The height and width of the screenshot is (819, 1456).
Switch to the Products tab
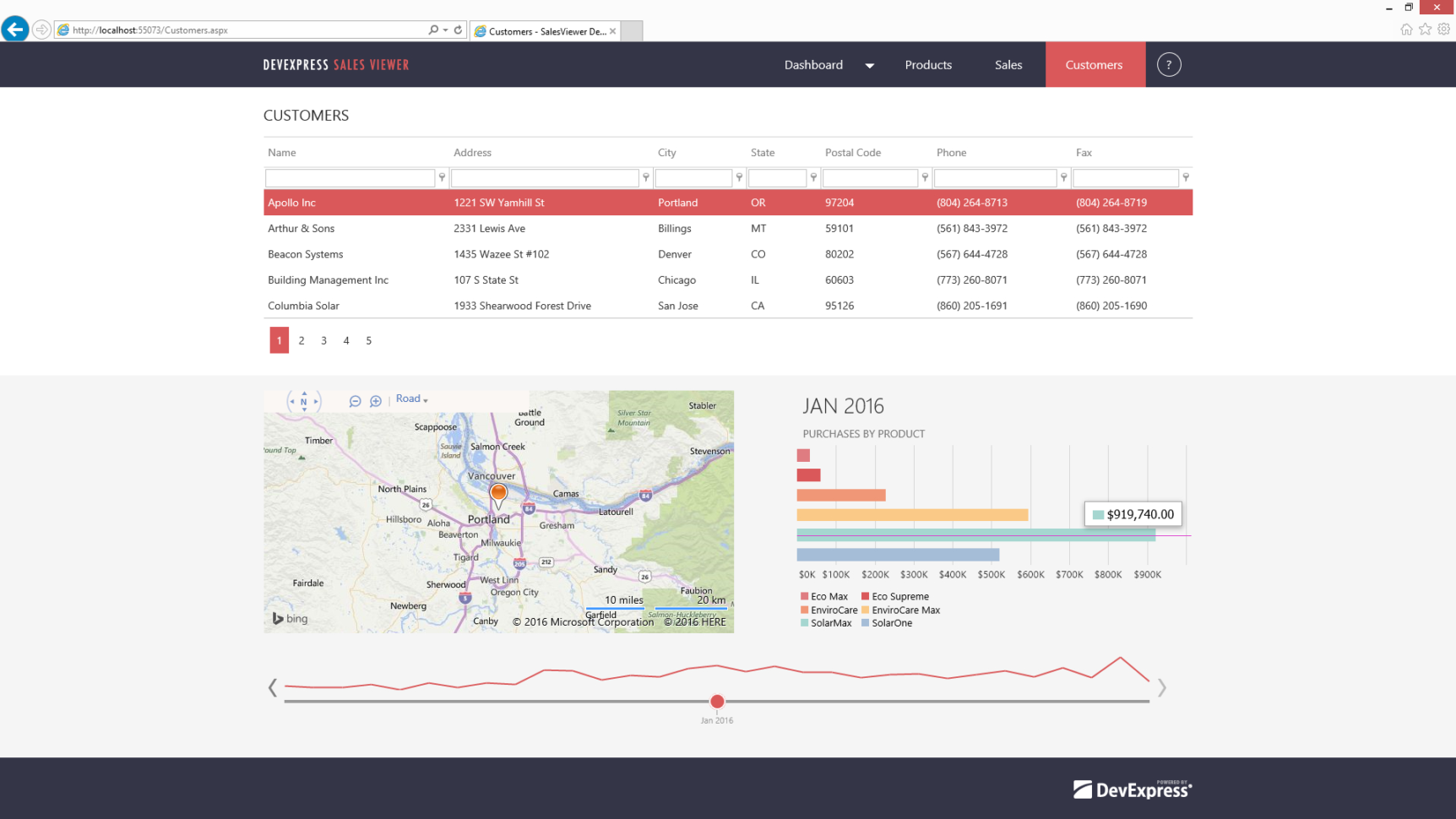click(928, 64)
